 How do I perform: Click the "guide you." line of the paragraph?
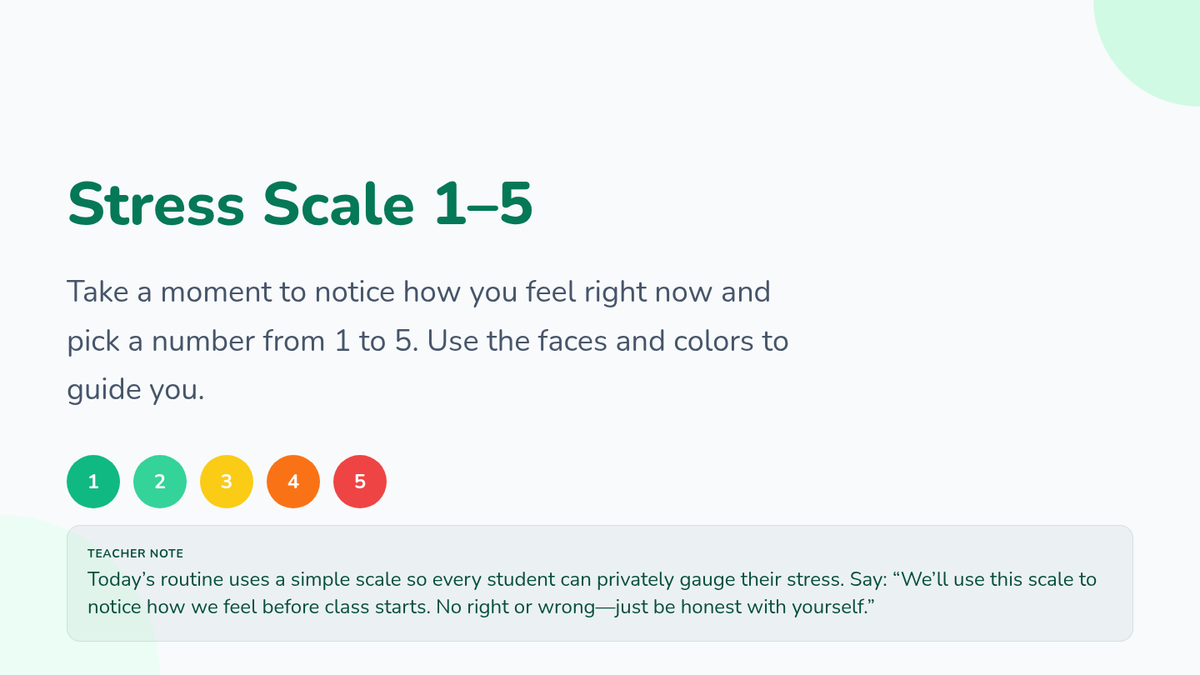coord(135,389)
